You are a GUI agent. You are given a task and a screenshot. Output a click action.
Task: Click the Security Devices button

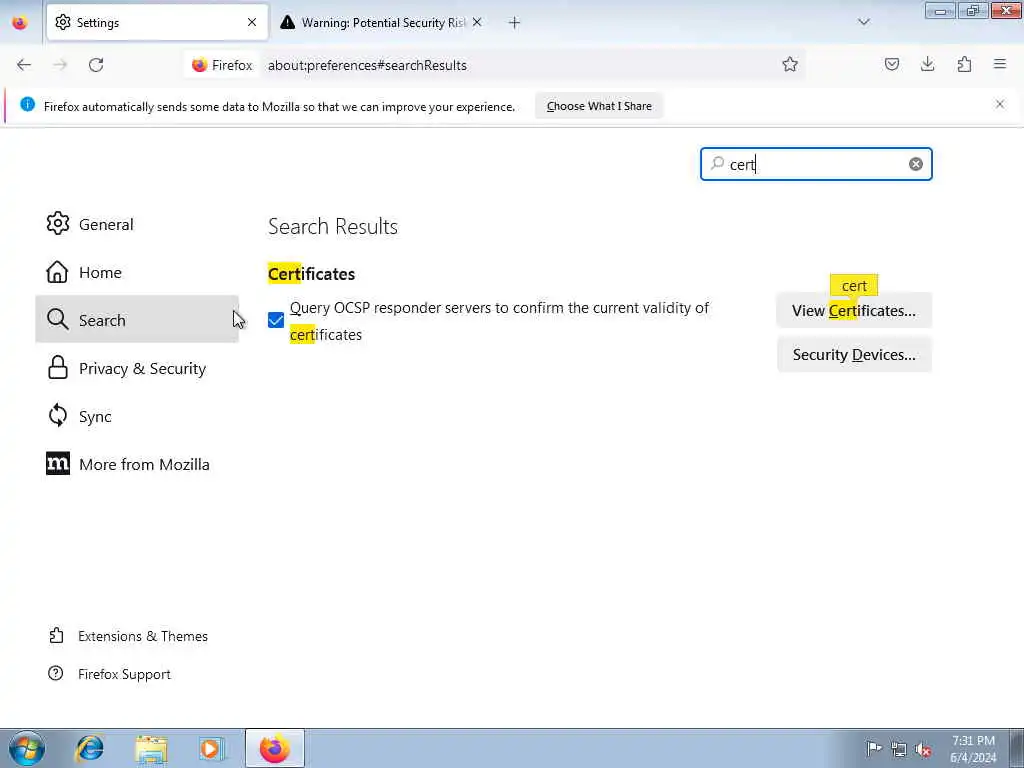(854, 355)
